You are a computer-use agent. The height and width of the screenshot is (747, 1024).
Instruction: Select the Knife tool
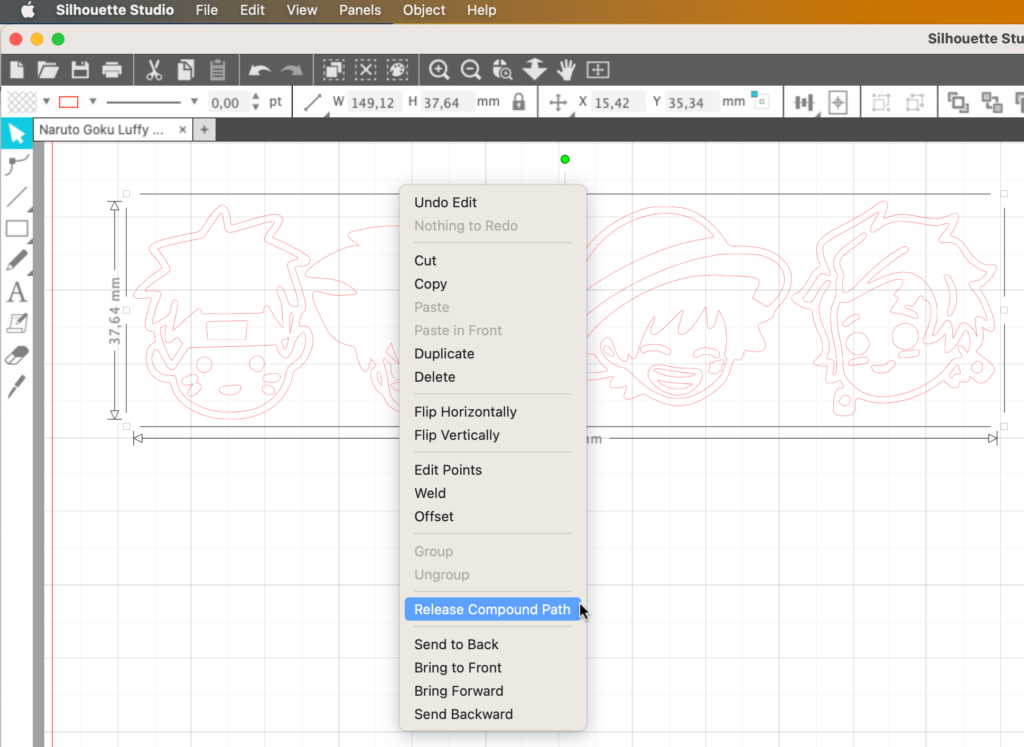coord(16,388)
